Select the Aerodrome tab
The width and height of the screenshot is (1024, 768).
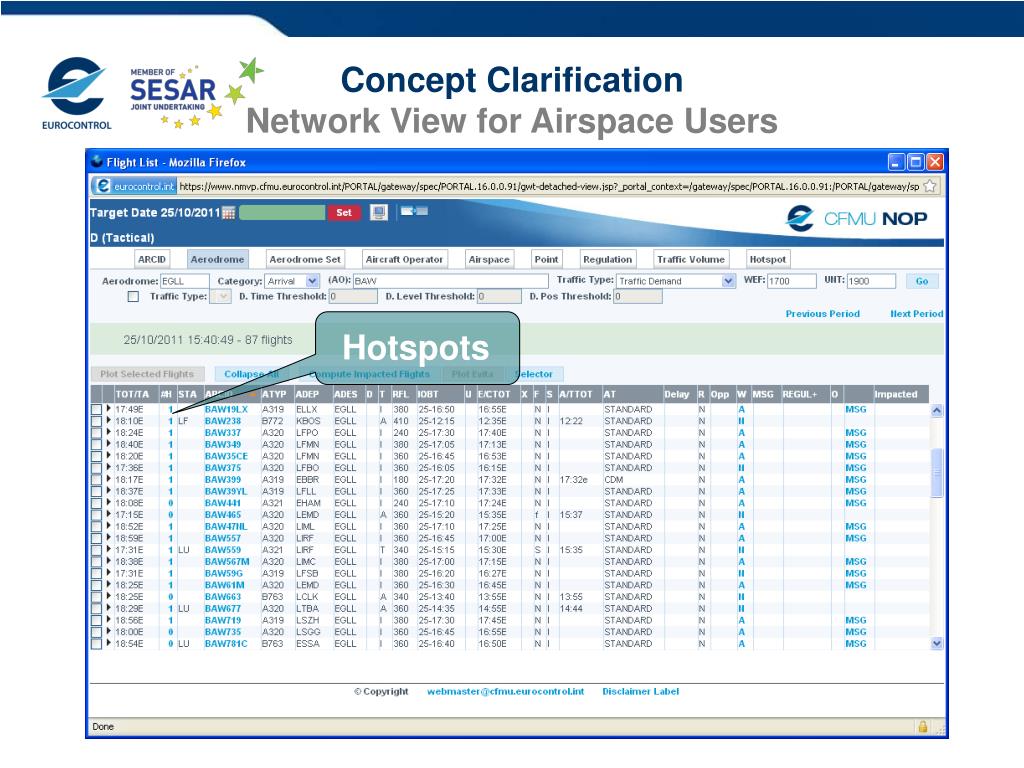(217, 259)
